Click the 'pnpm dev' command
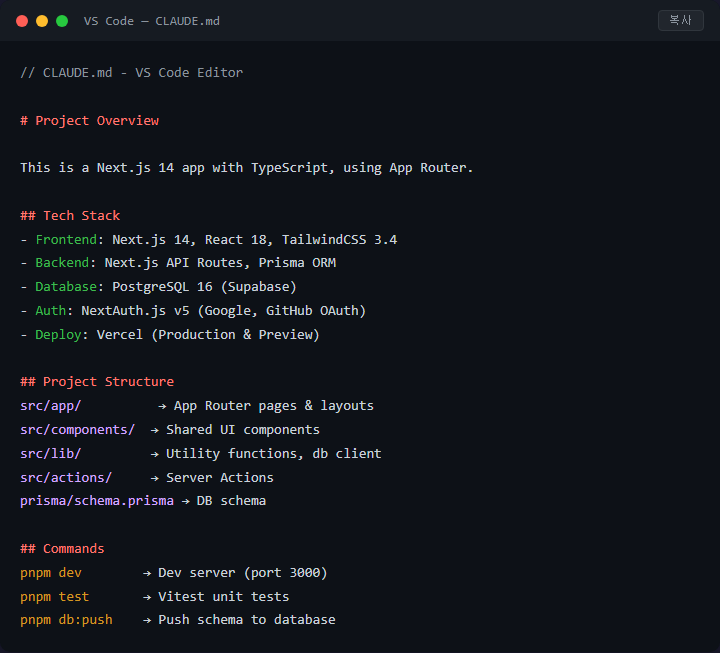 coord(51,573)
